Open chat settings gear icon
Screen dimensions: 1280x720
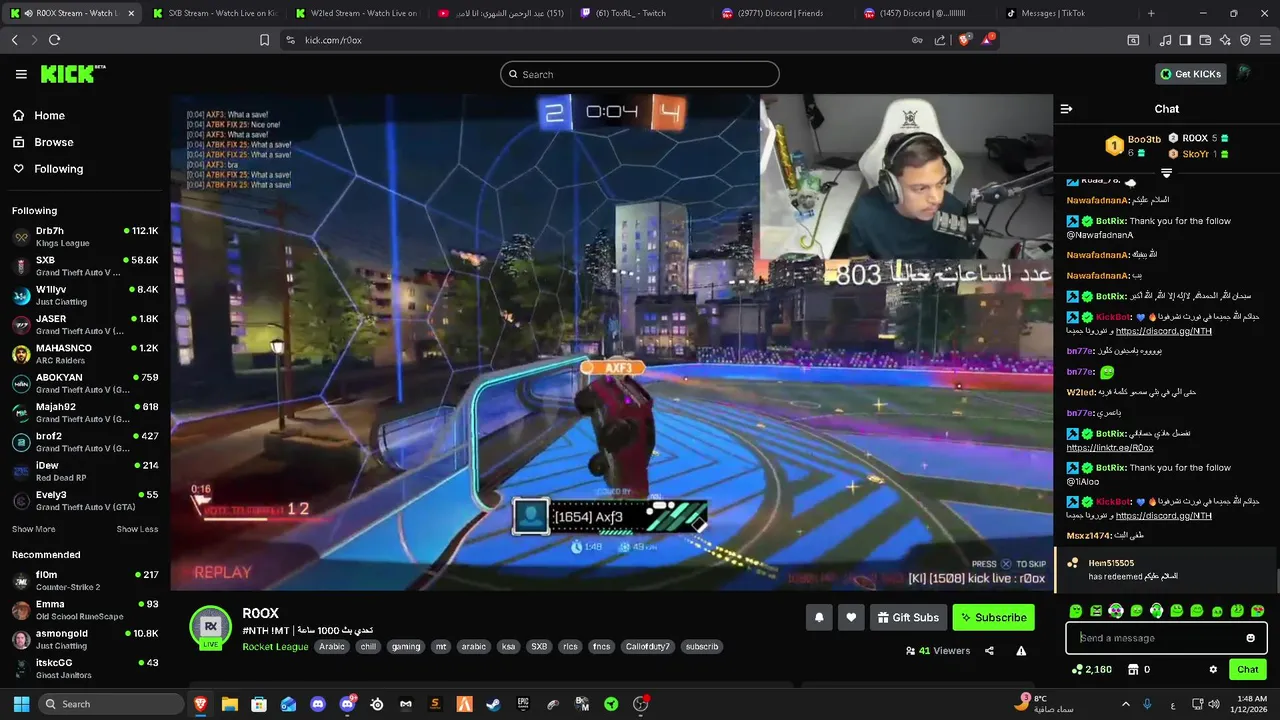click(1213, 669)
